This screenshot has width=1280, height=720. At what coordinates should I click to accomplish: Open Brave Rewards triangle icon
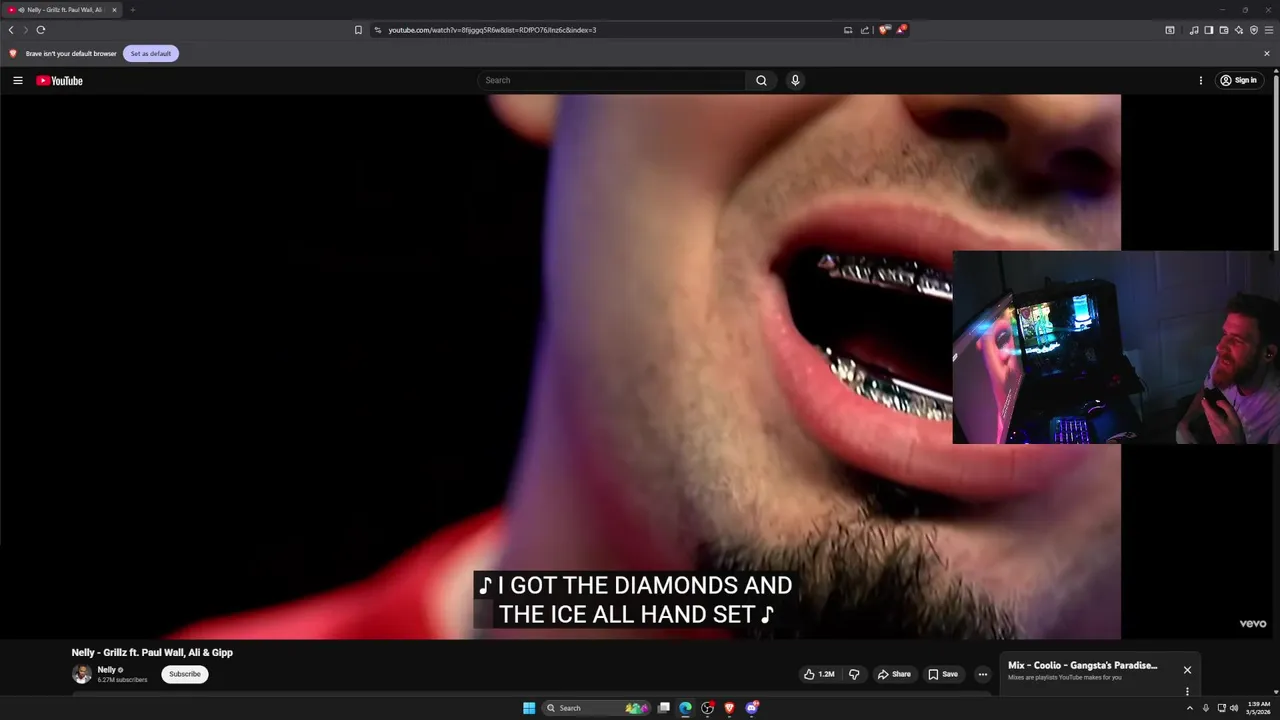click(901, 30)
